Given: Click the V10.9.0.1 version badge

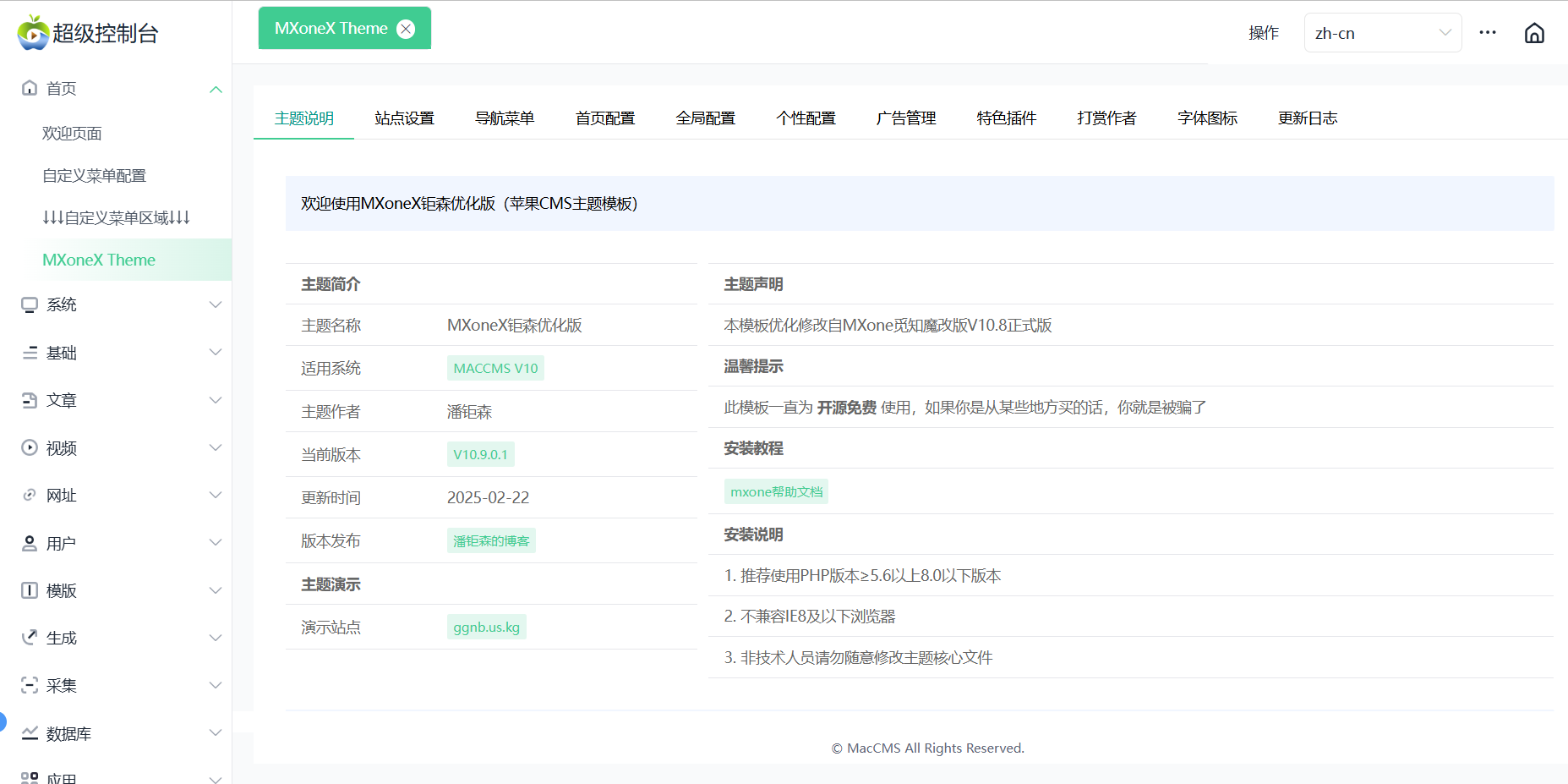Looking at the screenshot, I should pyautogui.click(x=480, y=454).
